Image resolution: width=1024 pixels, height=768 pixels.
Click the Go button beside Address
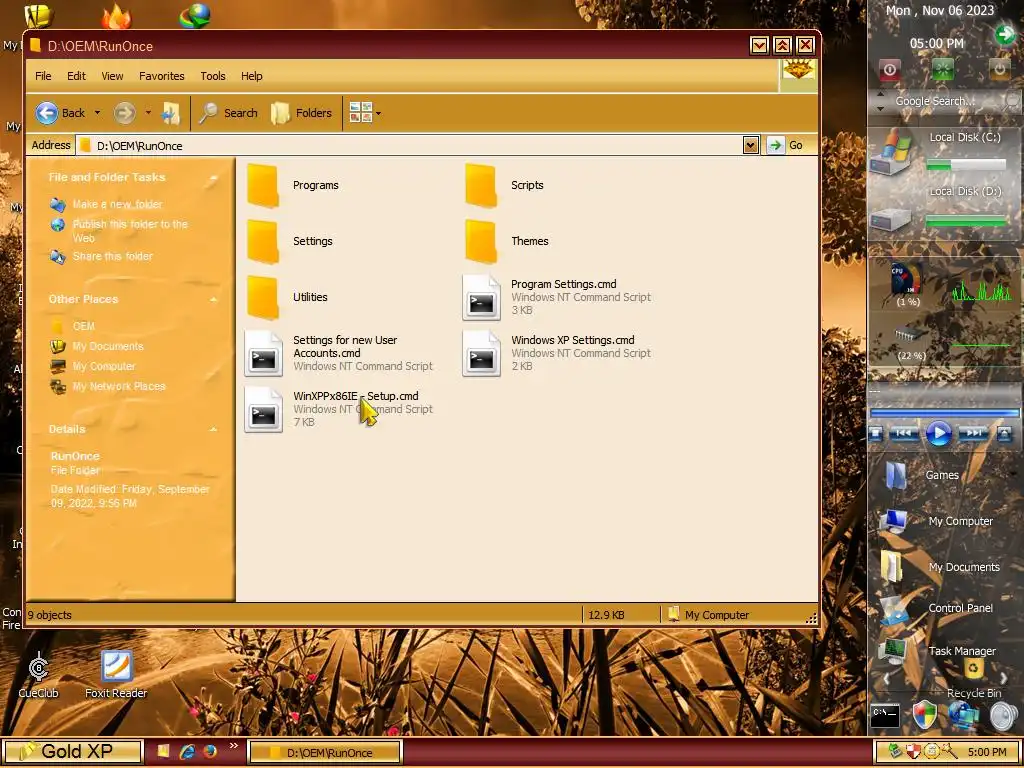(x=787, y=145)
